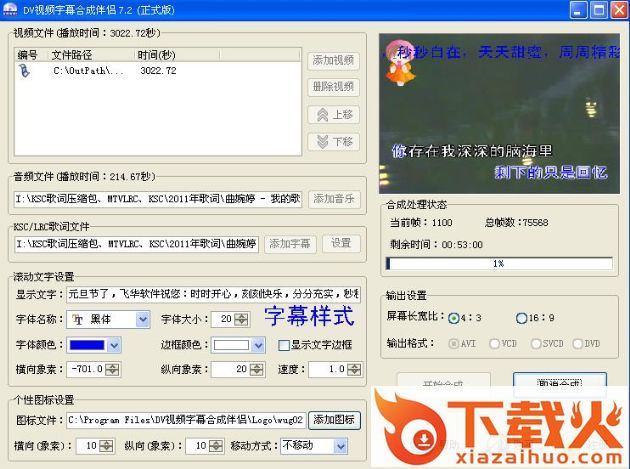Enable the 显示文字边框 checkbox
630x469 pixels.
coord(284,345)
